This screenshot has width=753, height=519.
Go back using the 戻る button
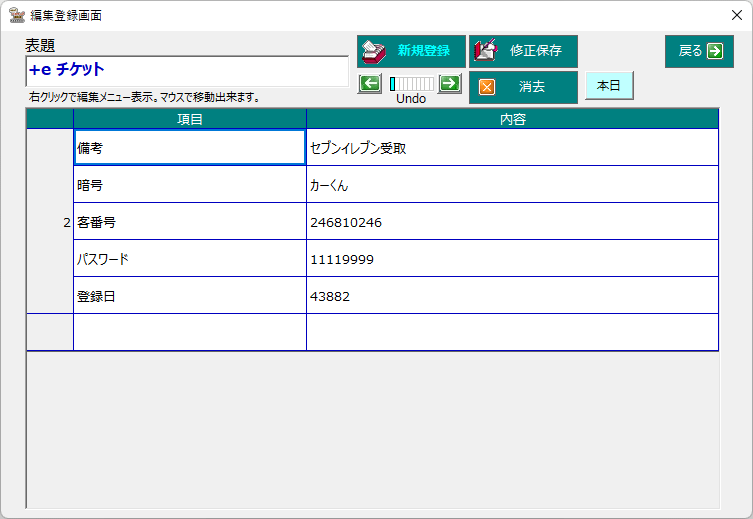(x=699, y=51)
